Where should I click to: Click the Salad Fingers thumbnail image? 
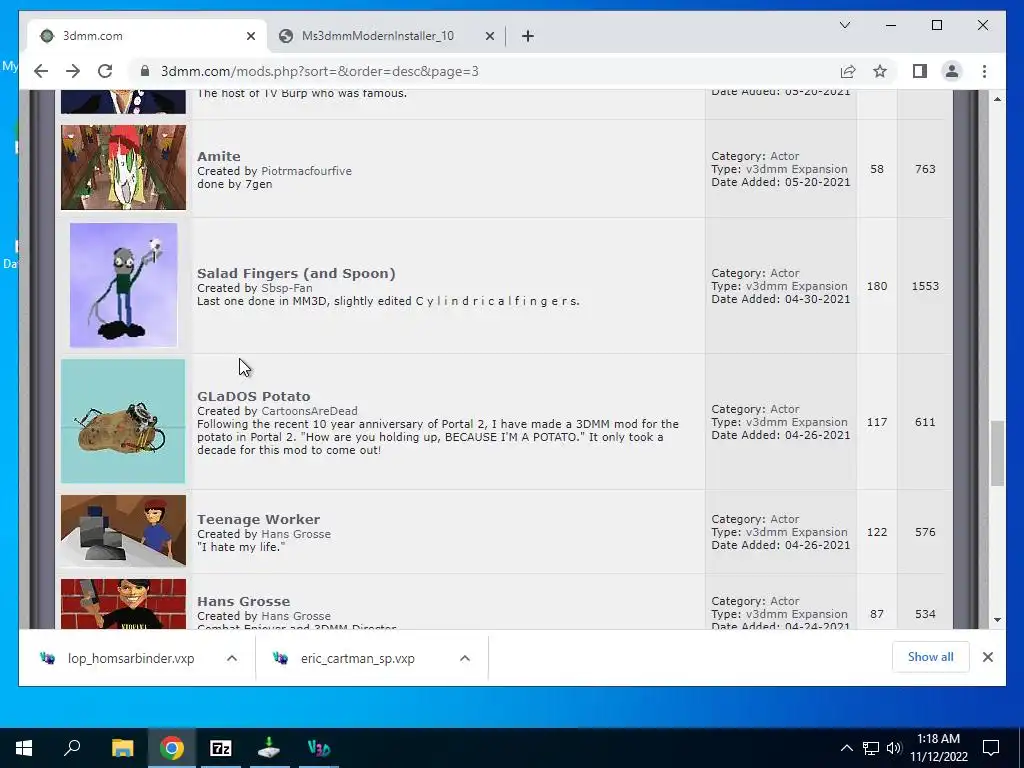click(123, 285)
